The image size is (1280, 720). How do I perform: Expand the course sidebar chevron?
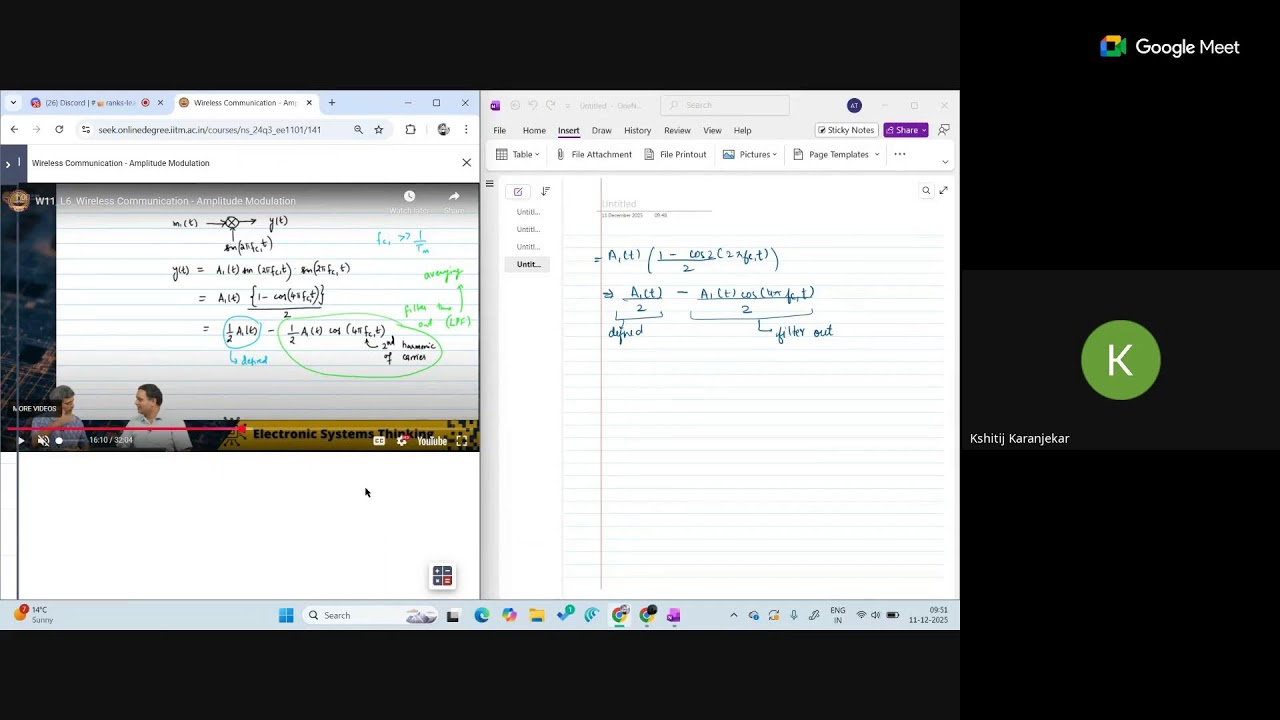tap(8, 164)
